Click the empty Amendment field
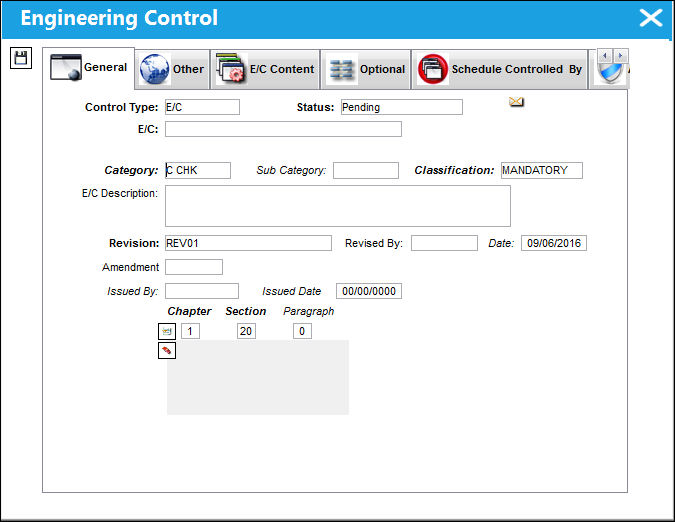Image resolution: width=675 pixels, height=522 pixels. tap(194, 267)
